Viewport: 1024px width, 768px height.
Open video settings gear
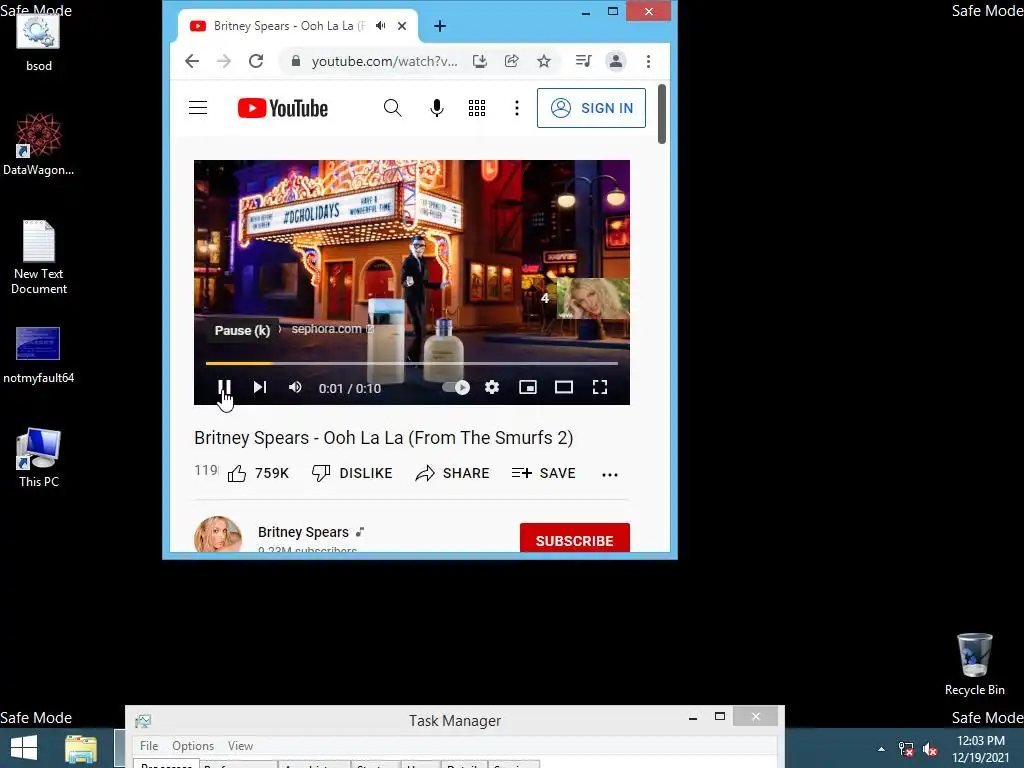(492, 387)
